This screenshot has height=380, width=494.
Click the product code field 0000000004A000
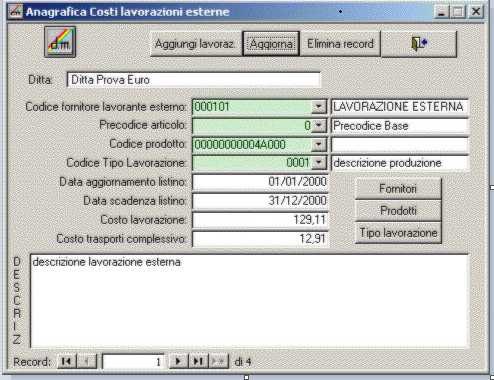pyautogui.click(x=252, y=145)
